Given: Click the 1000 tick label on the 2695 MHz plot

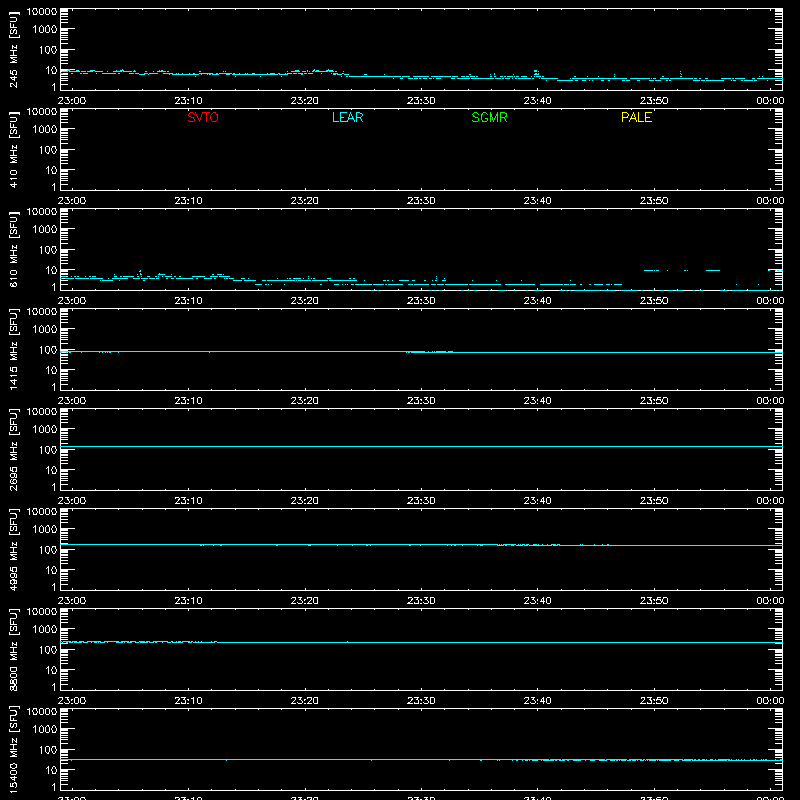Looking at the screenshot, I should coord(45,430).
